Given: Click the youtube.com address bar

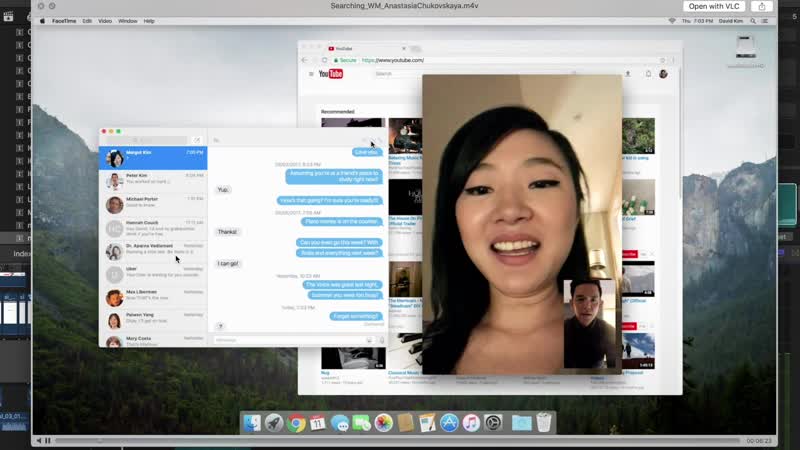Looking at the screenshot, I should (497, 60).
